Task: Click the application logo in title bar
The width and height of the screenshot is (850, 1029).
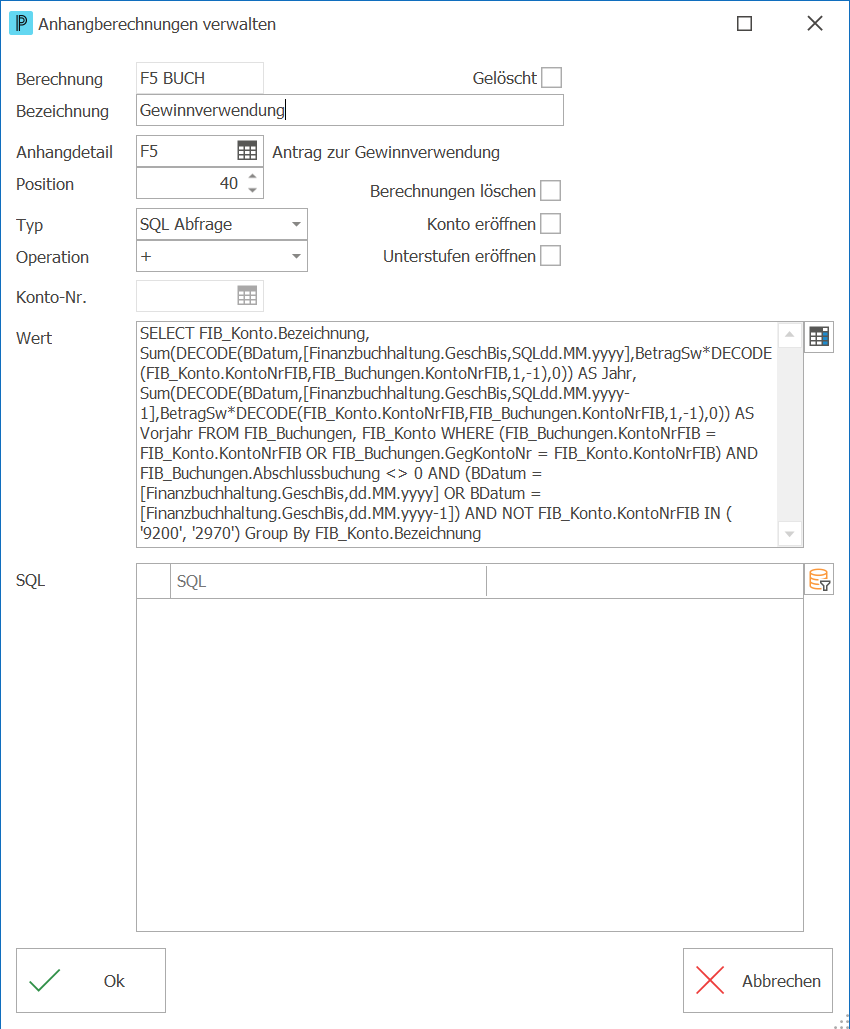Action: tap(21, 24)
